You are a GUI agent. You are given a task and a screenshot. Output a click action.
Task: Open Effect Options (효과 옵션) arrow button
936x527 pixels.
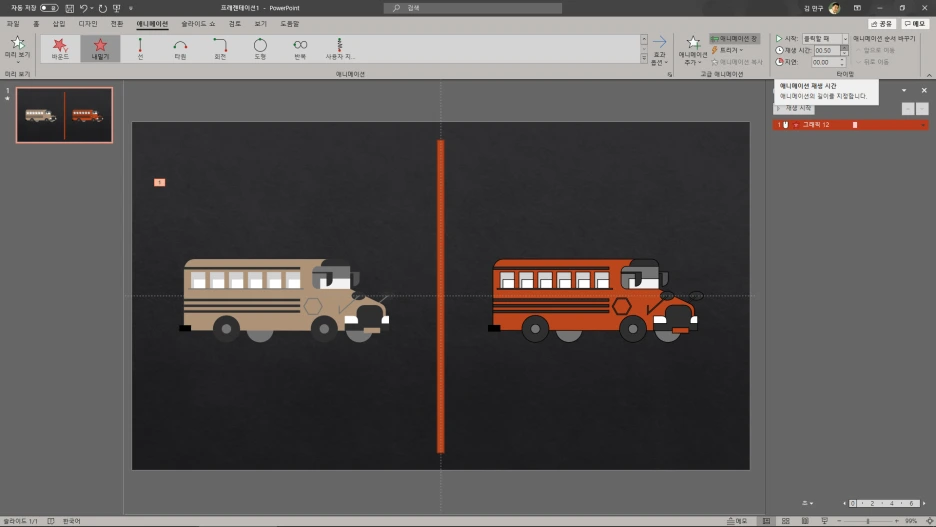point(659,50)
